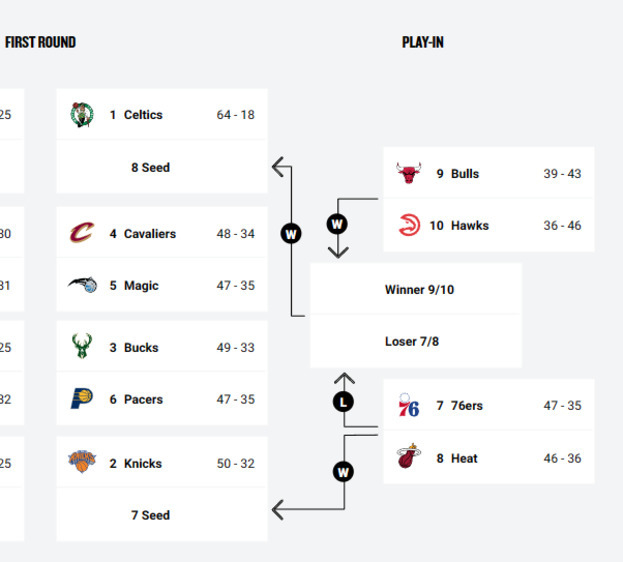The image size is (623, 562).
Task: Select the Play-In column heading
Action: tap(423, 43)
